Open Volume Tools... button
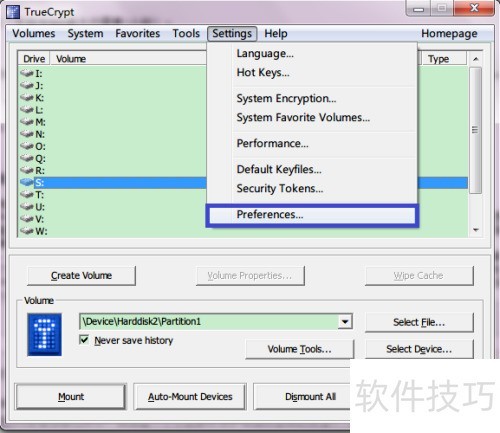The width and height of the screenshot is (500, 433). (x=299, y=349)
